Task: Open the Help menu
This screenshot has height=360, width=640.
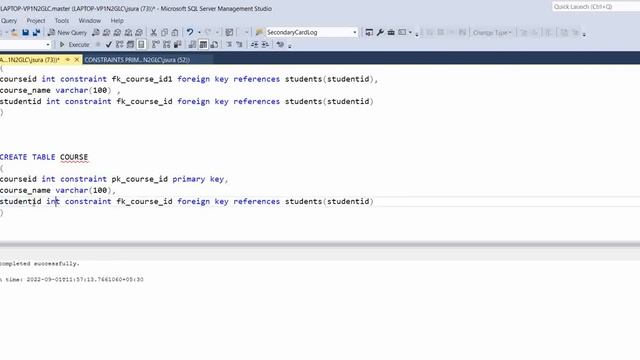Action: [x=117, y=20]
